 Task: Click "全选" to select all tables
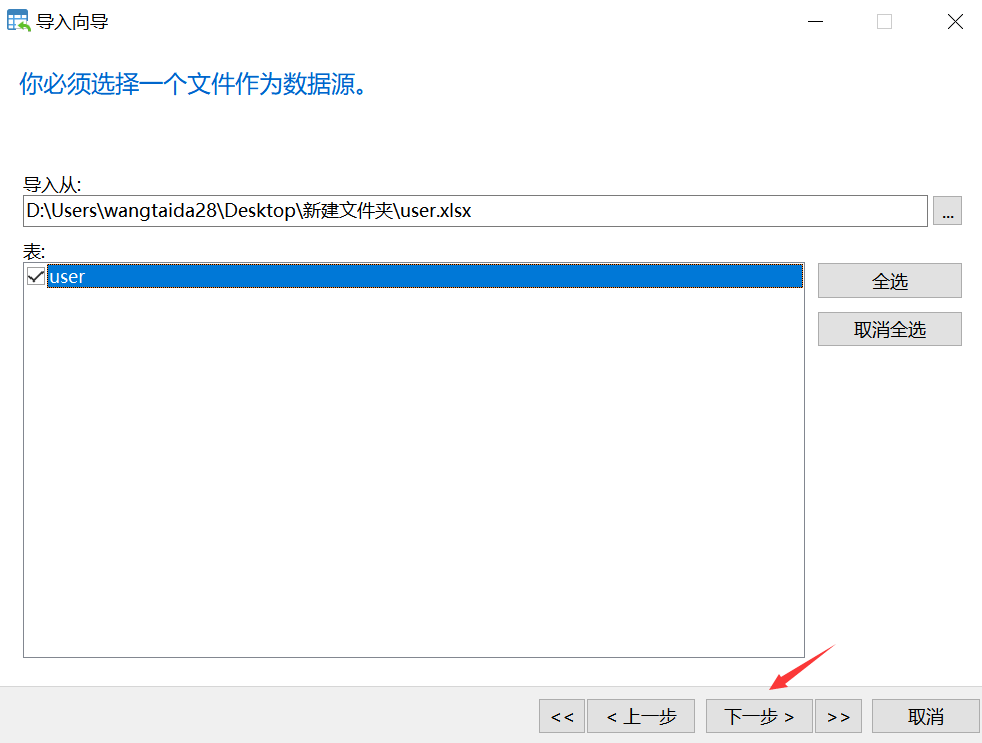(x=888, y=280)
